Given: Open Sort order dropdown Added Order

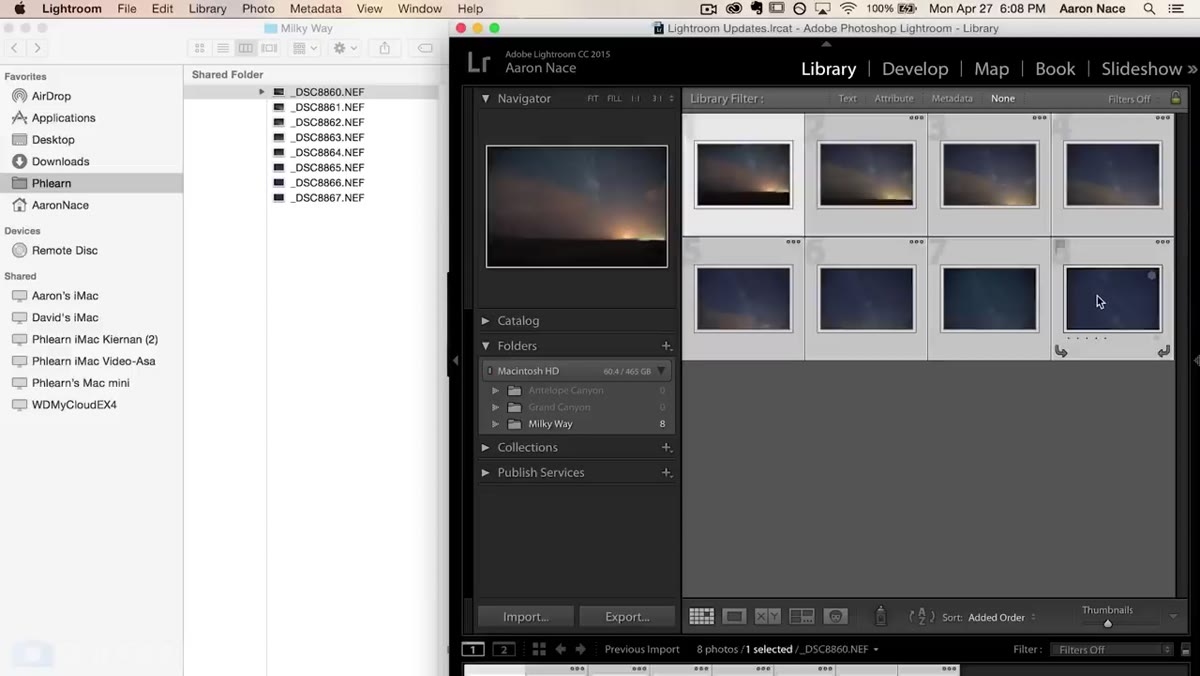Looking at the screenshot, I should (1001, 617).
